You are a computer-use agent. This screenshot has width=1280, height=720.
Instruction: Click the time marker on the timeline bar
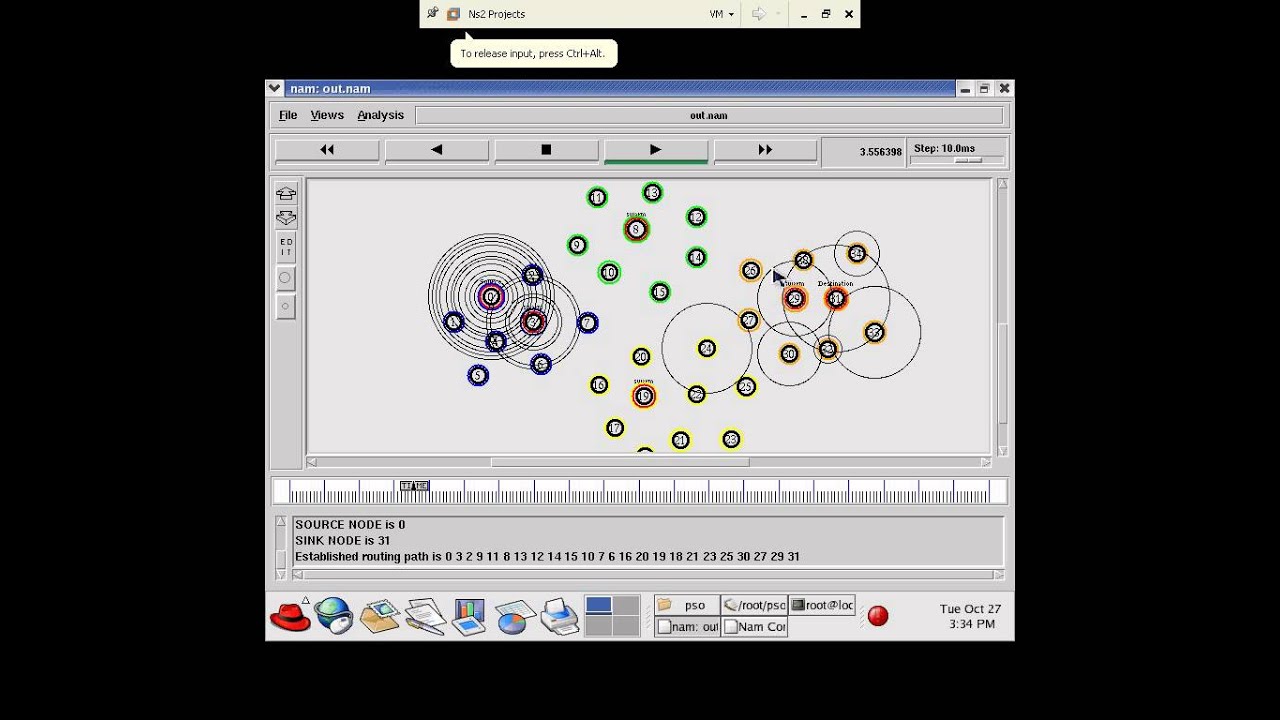(414, 486)
